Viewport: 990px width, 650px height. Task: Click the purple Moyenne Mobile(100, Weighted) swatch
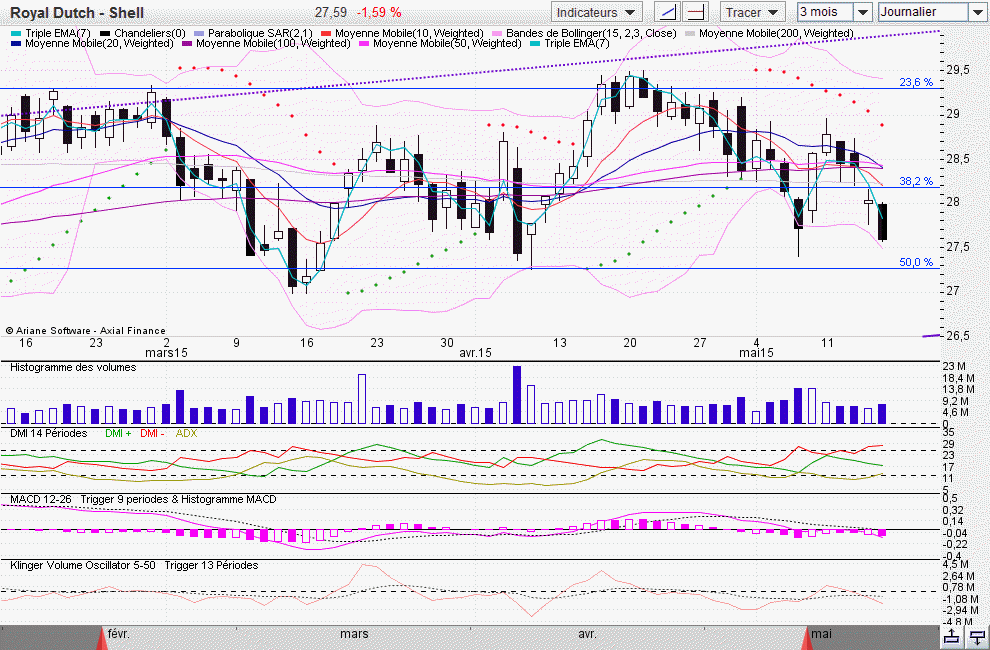click(187, 44)
